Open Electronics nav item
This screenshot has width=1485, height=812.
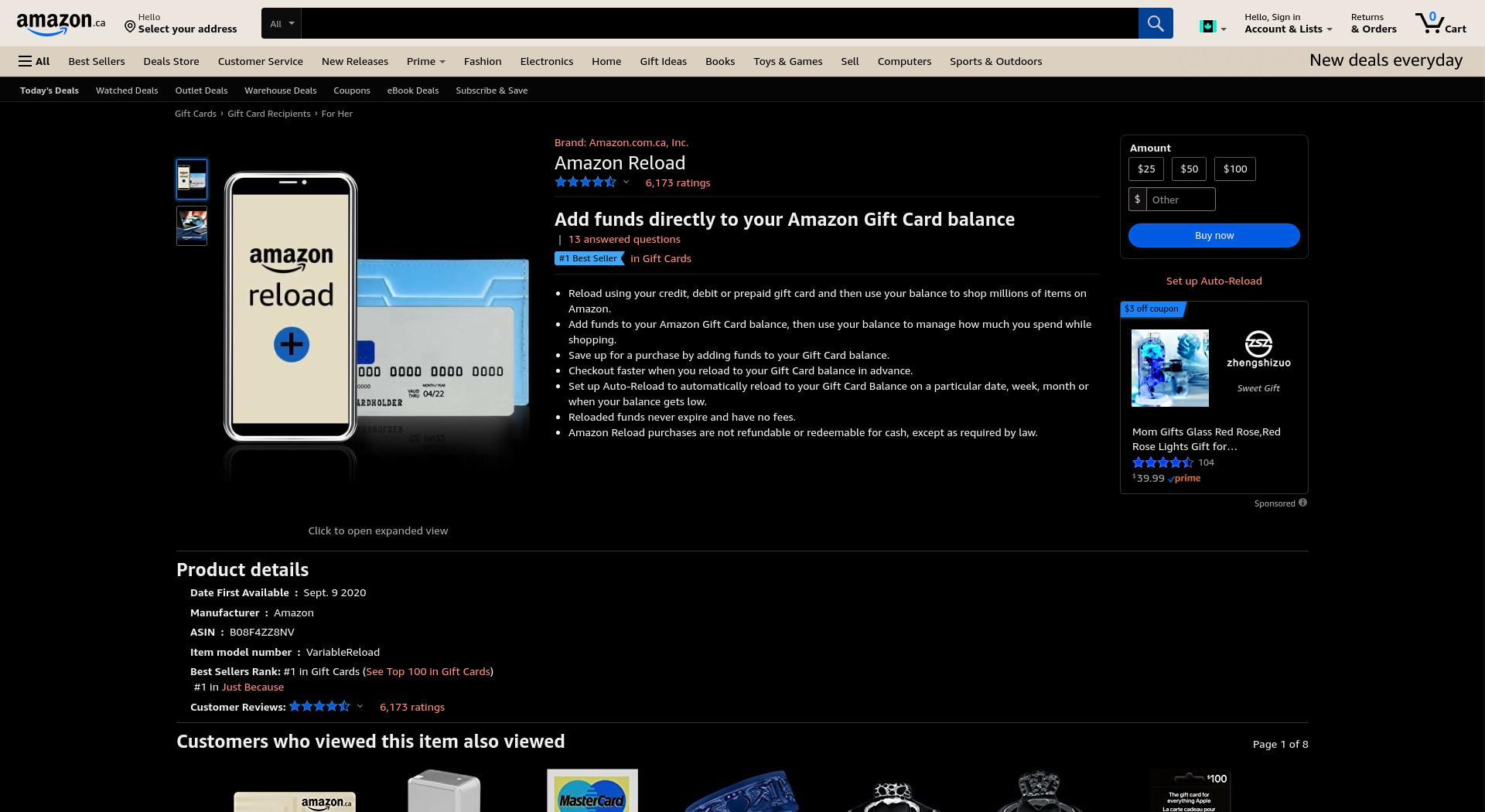(x=547, y=61)
